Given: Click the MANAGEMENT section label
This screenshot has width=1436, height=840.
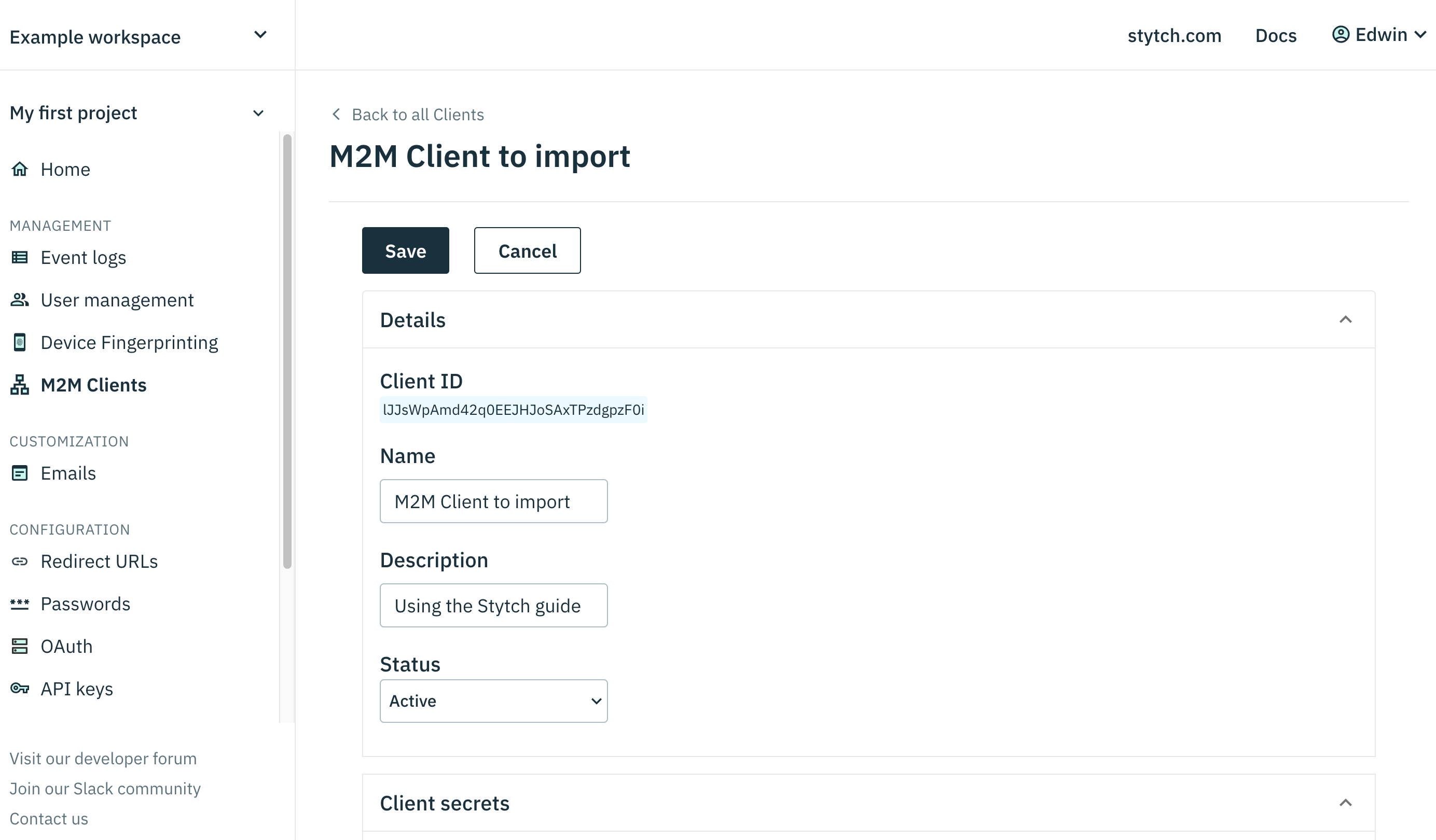Looking at the screenshot, I should 60,226.
